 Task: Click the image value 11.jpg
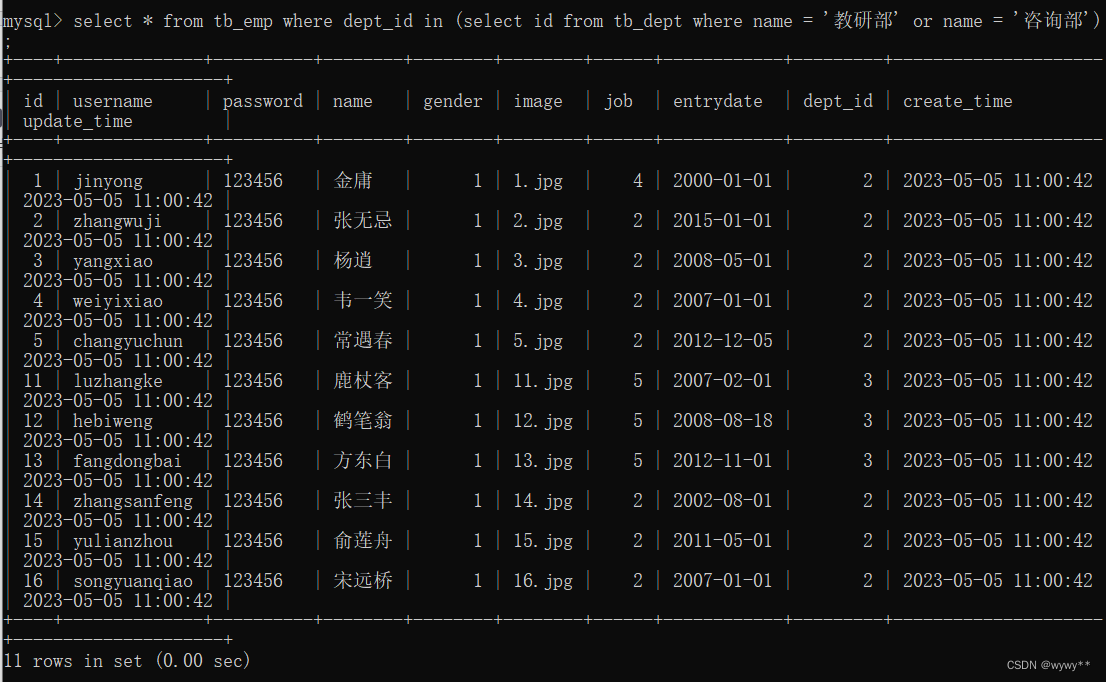tap(542, 382)
